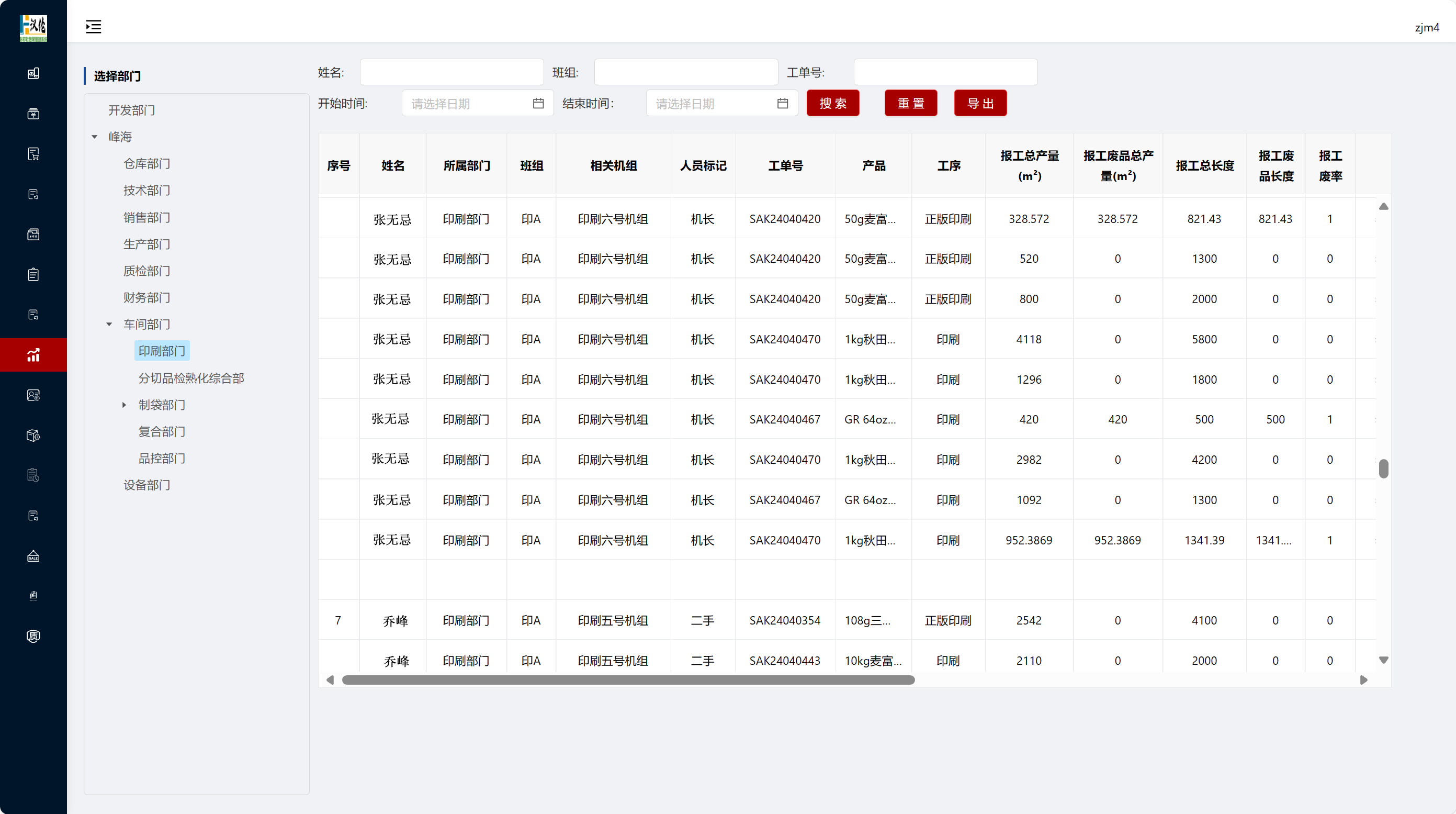Click the 5800 total length cell
Screen dimensions: 1456x814
pos(1204,339)
